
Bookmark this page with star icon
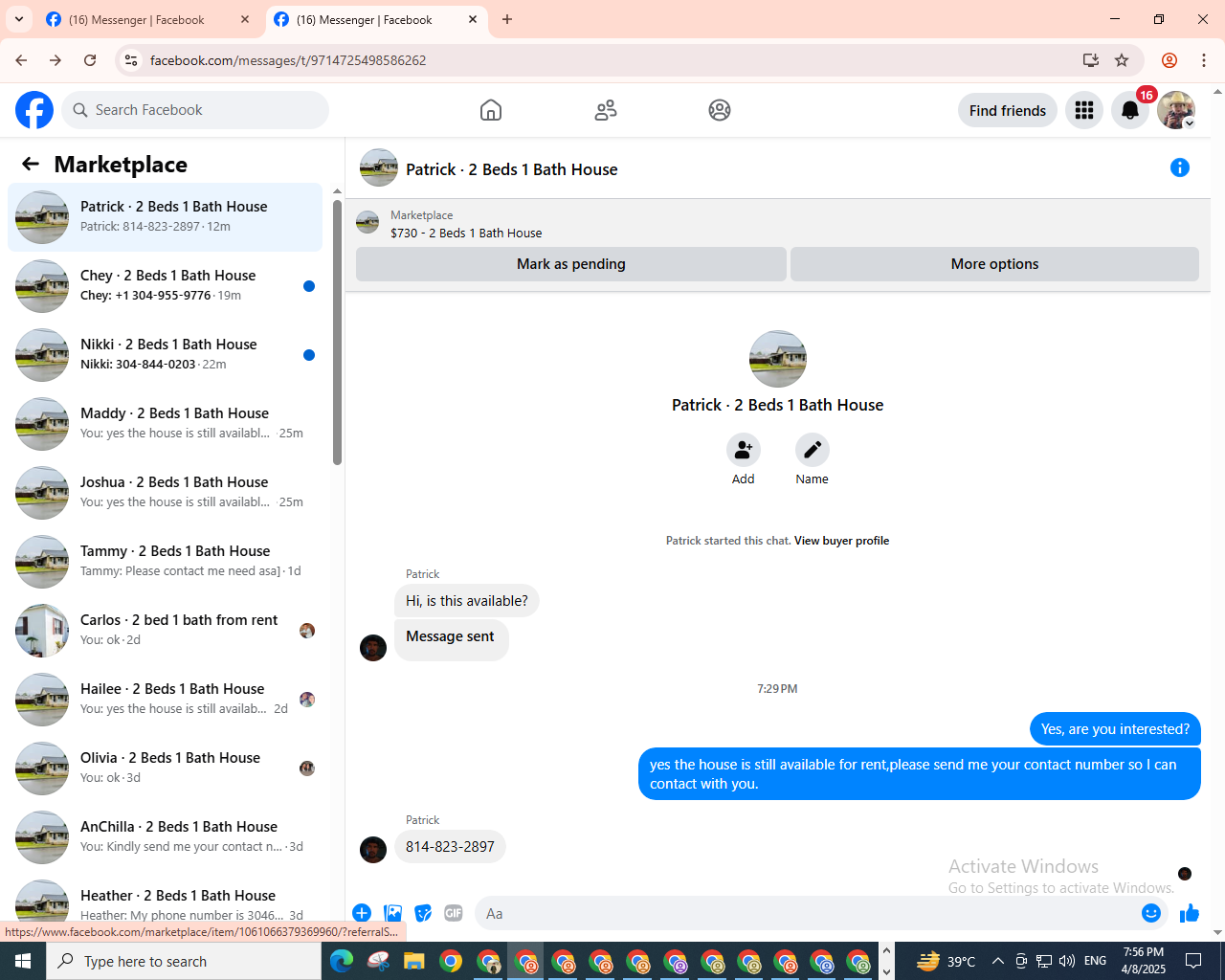point(1122,60)
